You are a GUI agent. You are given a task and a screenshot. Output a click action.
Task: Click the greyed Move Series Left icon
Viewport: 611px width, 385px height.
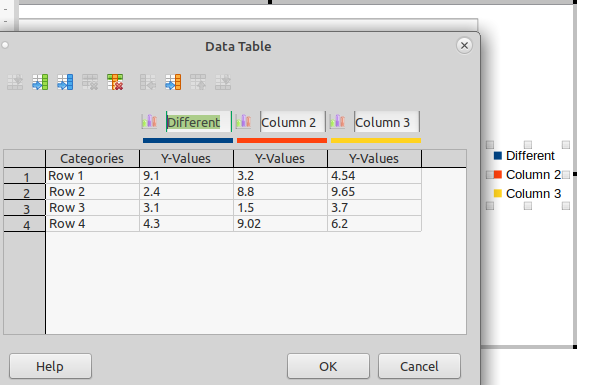(x=148, y=82)
